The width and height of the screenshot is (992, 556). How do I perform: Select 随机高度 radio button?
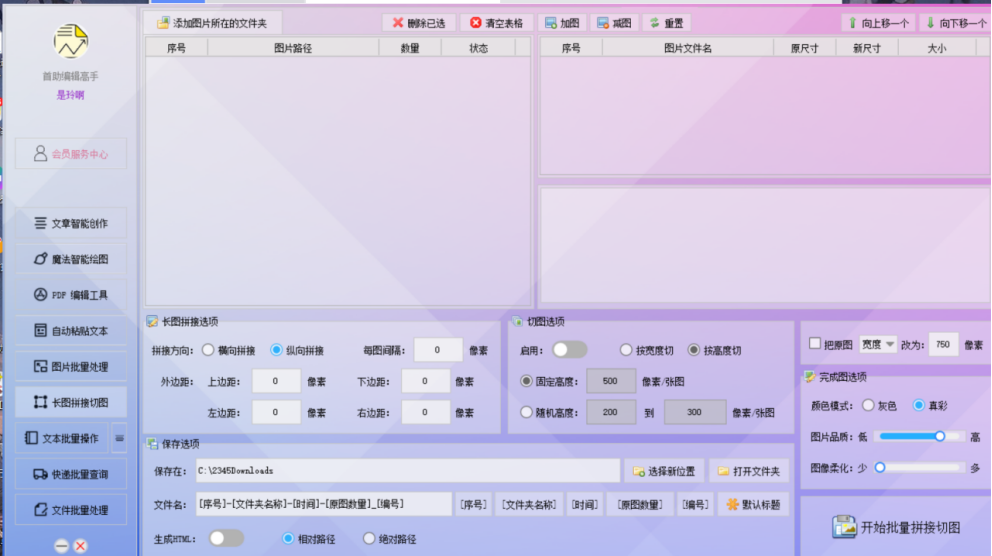tap(526, 412)
